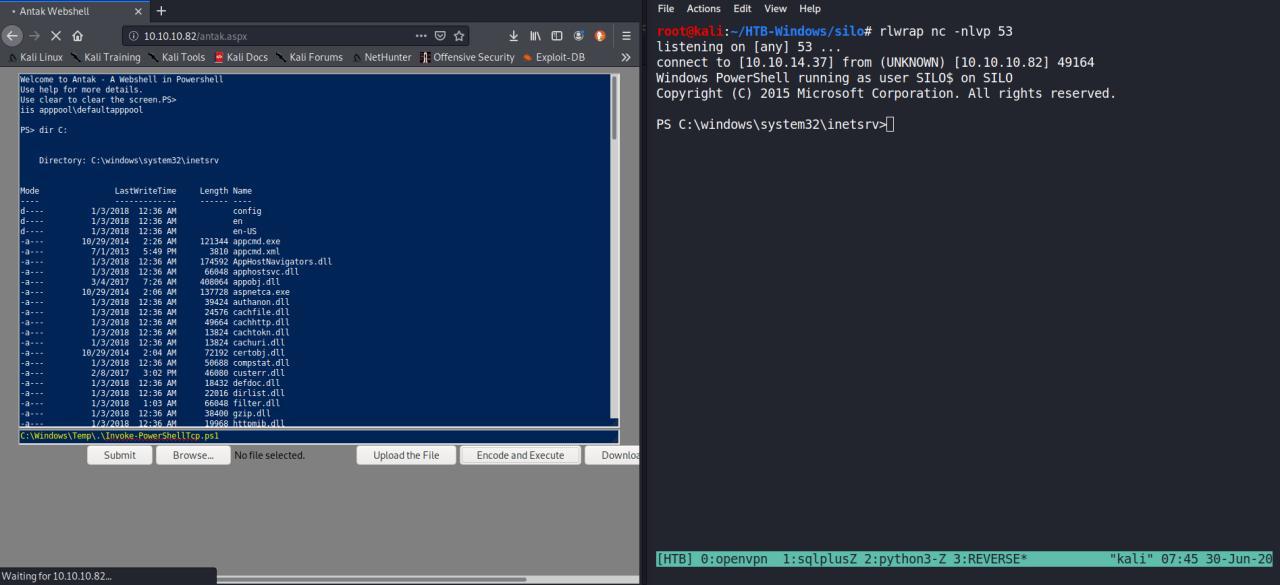Show more bookmarks with chevron

pos(626,57)
